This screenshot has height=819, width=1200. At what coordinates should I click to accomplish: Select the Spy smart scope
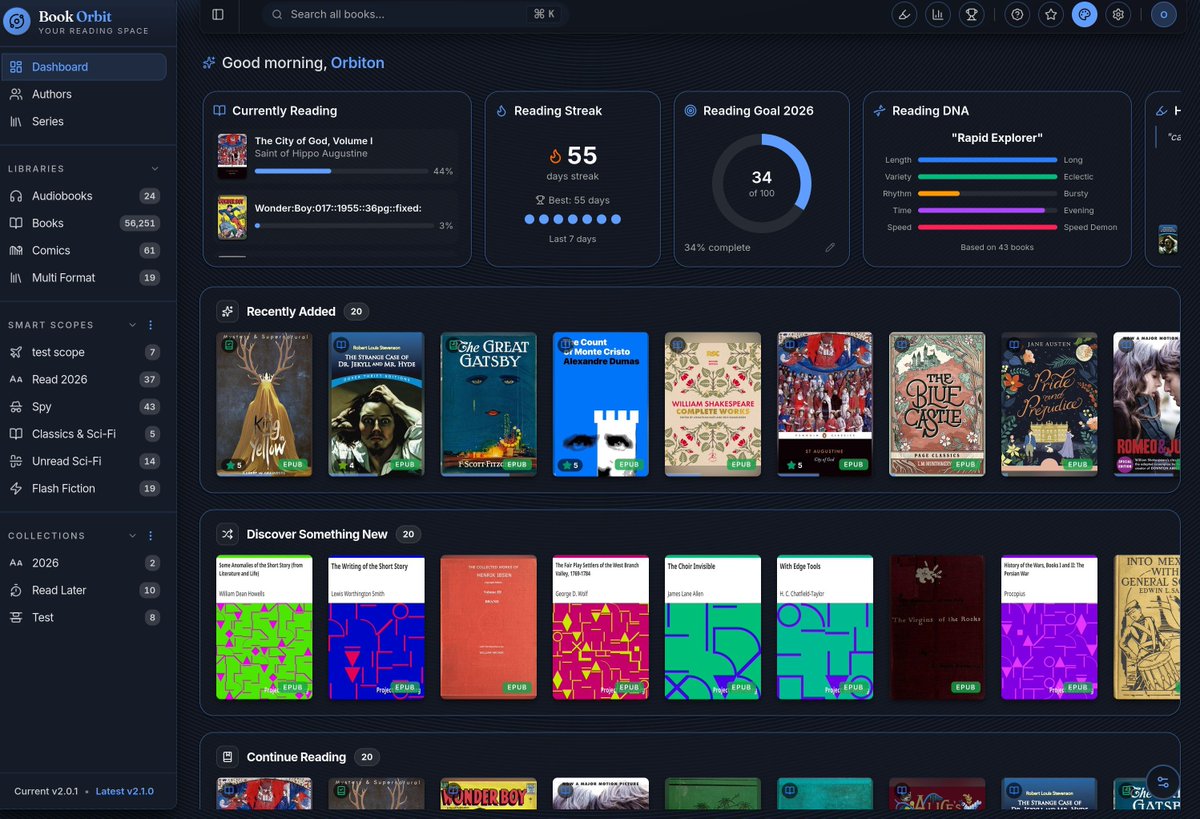[84, 407]
